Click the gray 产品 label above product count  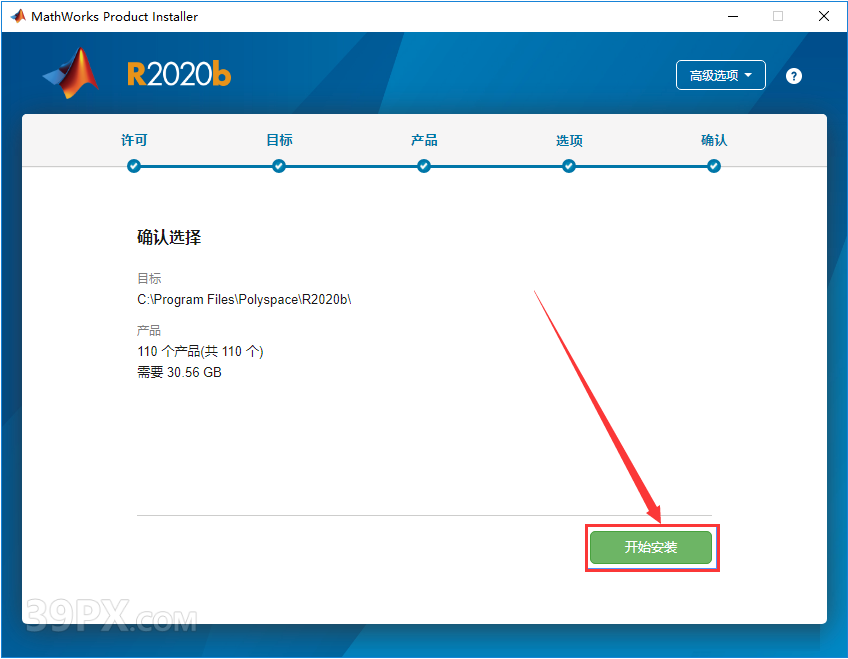(149, 330)
